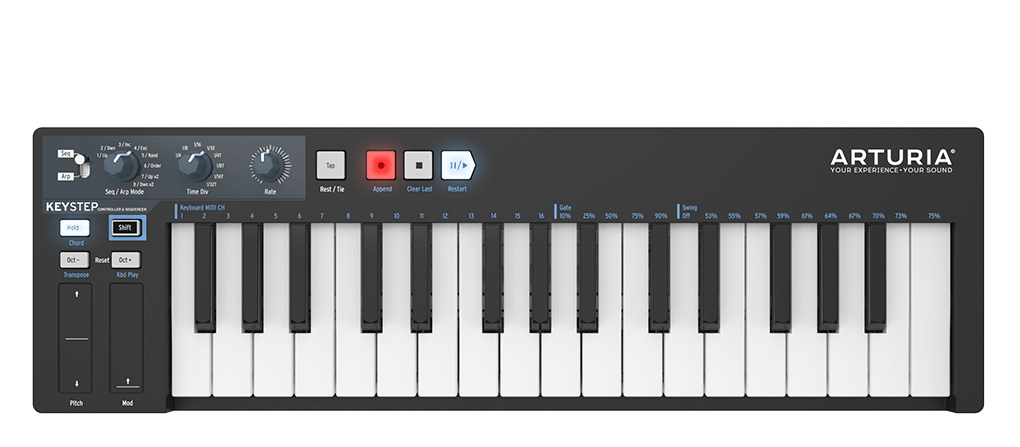Click the Stop button above Clear Last
The width and height of the screenshot is (1020, 447).
pos(418,165)
